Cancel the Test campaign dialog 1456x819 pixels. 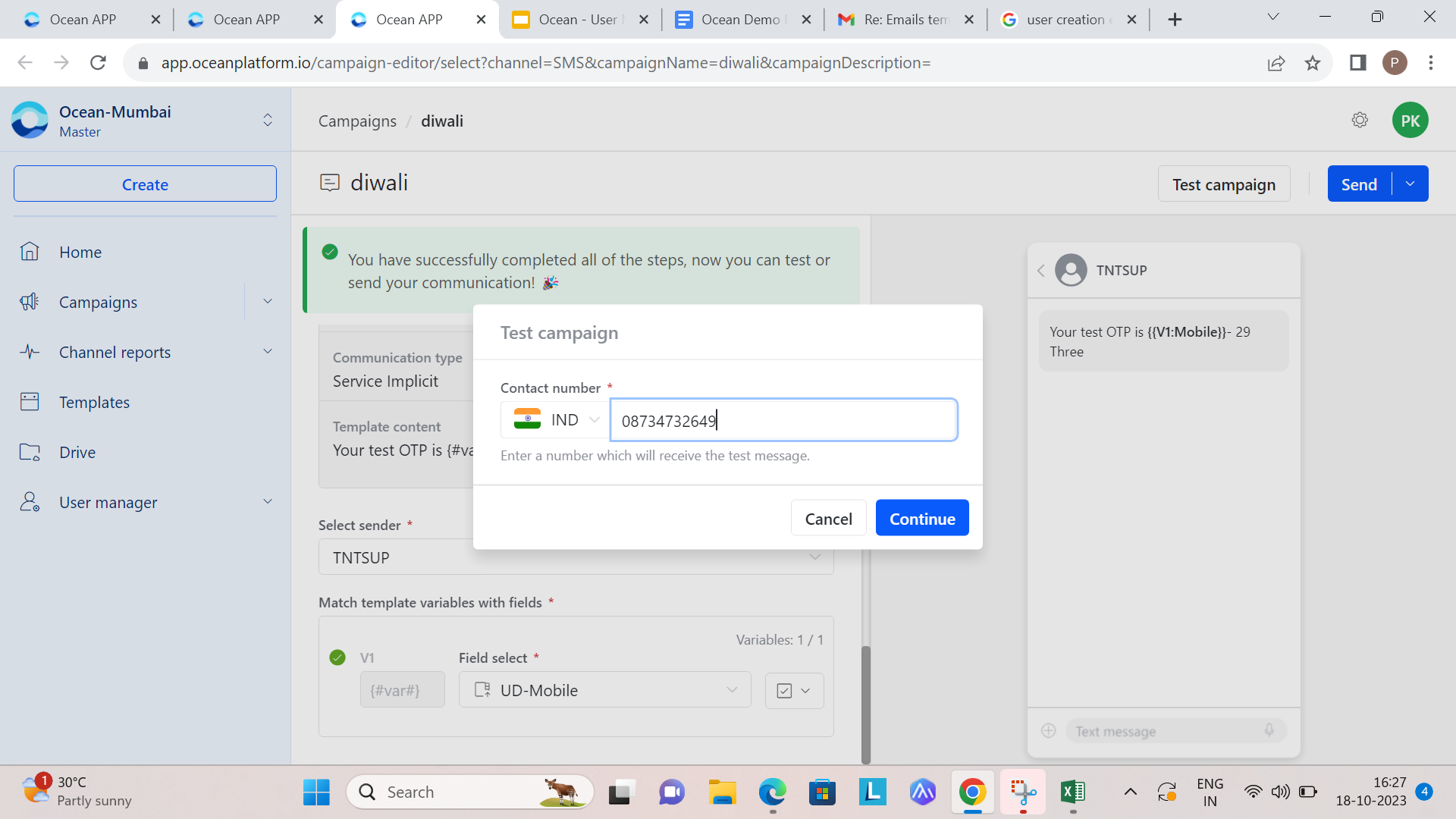pos(828,519)
